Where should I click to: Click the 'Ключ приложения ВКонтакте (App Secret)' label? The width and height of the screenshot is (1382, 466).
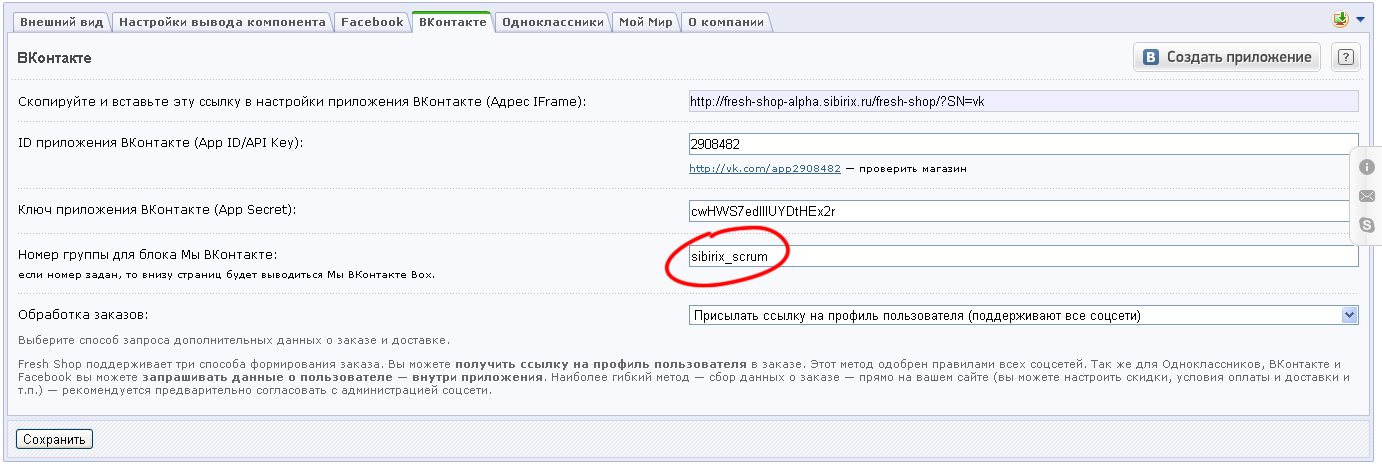(x=159, y=209)
